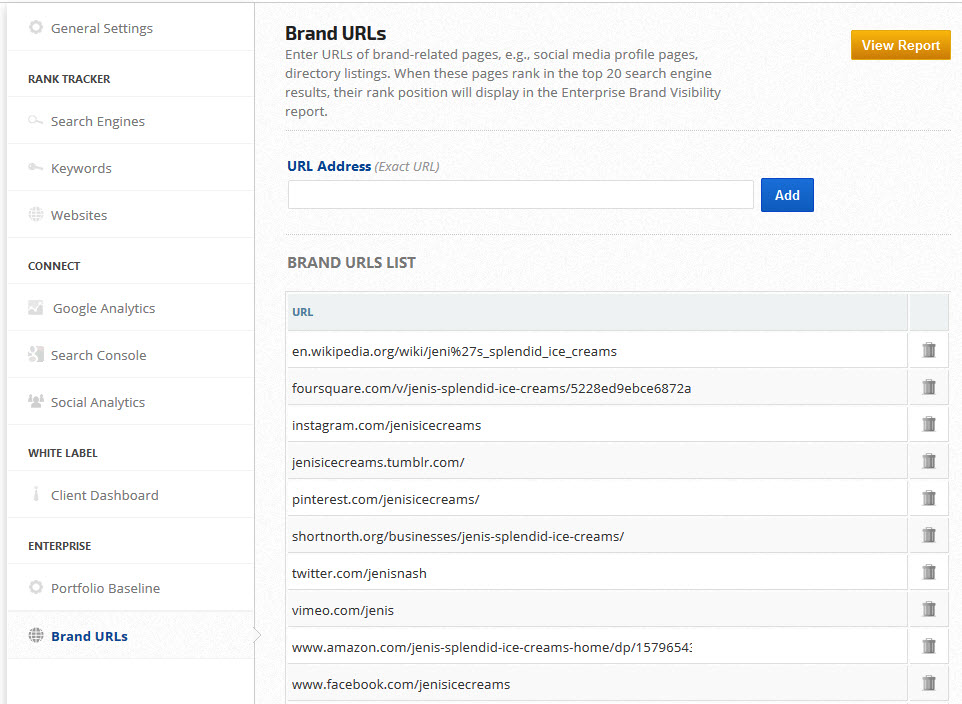Viewport: 962px width, 704px height.
Task: Open the Keywords section
Action: 81,168
